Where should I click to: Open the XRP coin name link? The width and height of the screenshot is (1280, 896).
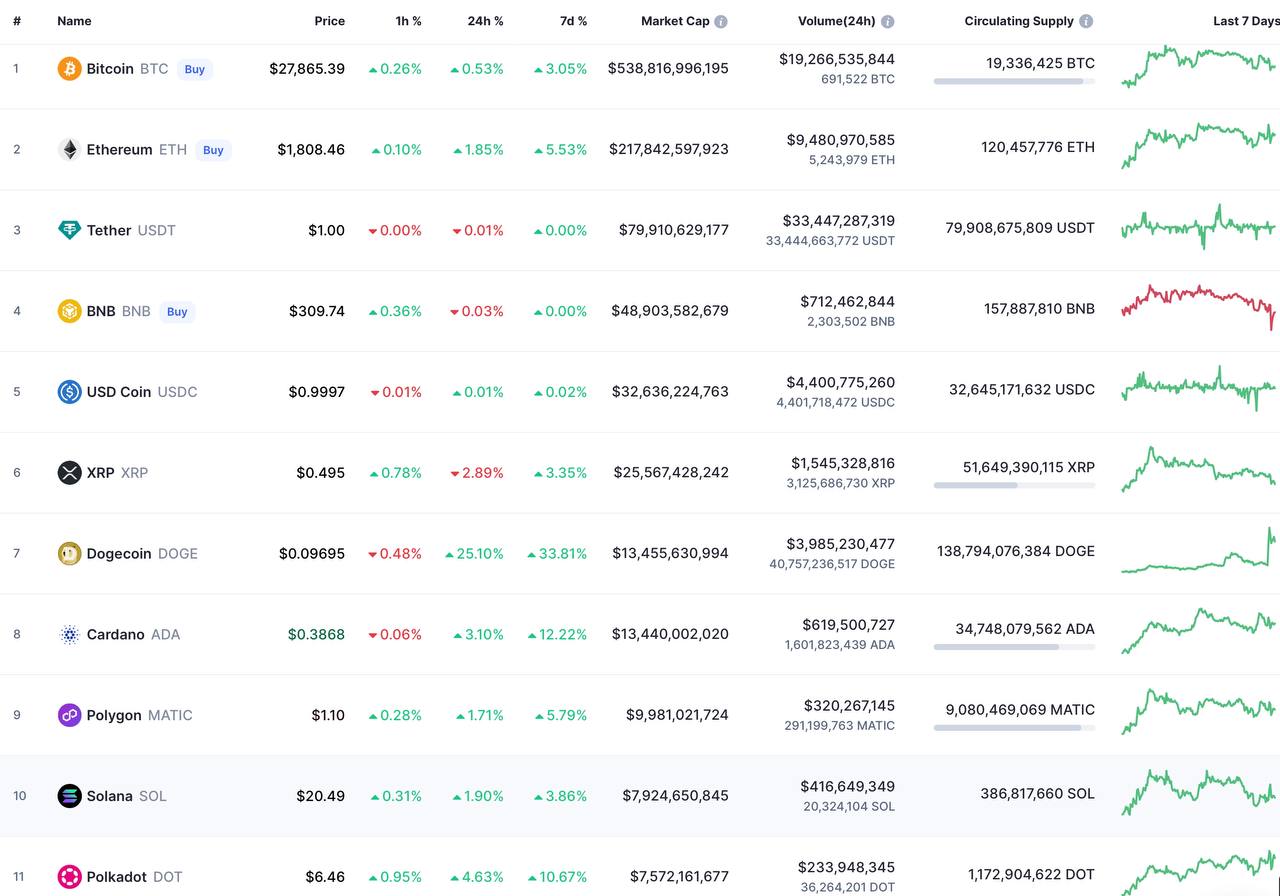pyautogui.click(x=101, y=473)
